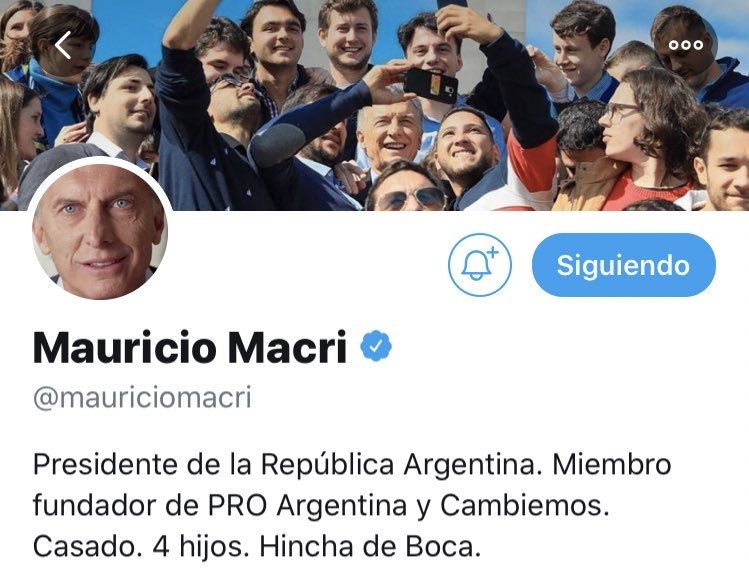Image resolution: width=749 pixels, height=575 pixels.
Task: Open the three-dot more options menu
Action: (x=686, y=45)
